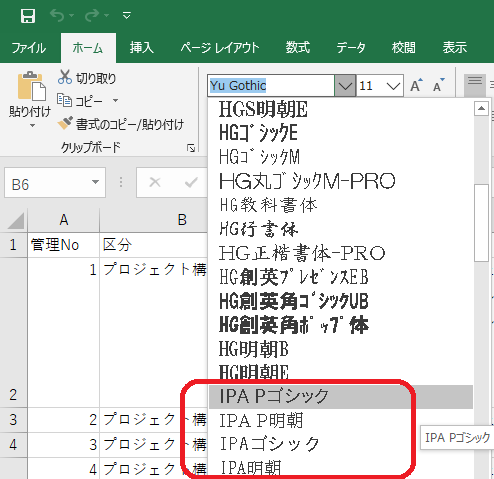494x479 pixels.
Task: Click the Yu Gothic font name field
Action: 271,86
